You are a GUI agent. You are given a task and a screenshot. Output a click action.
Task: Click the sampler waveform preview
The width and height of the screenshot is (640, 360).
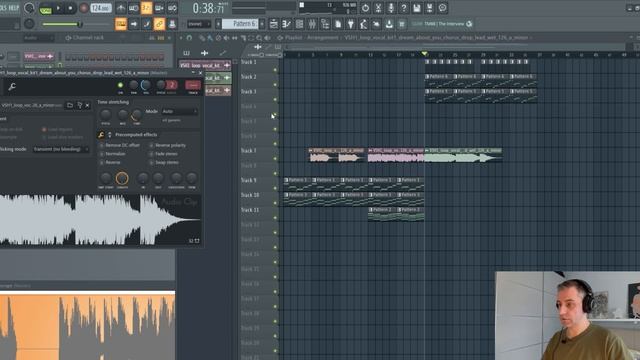click(100, 220)
